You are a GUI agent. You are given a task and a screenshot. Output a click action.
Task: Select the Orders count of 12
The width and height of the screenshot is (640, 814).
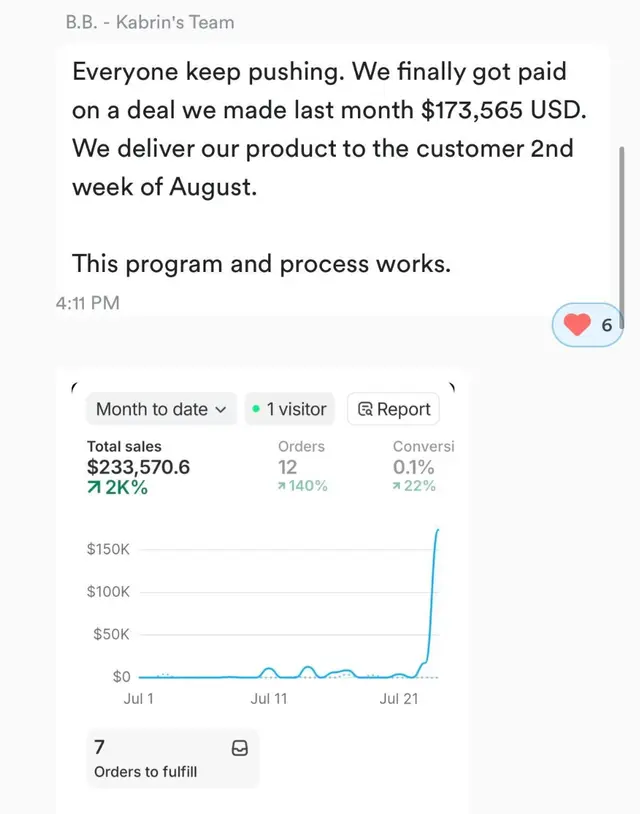pyautogui.click(x=287, y=467)
